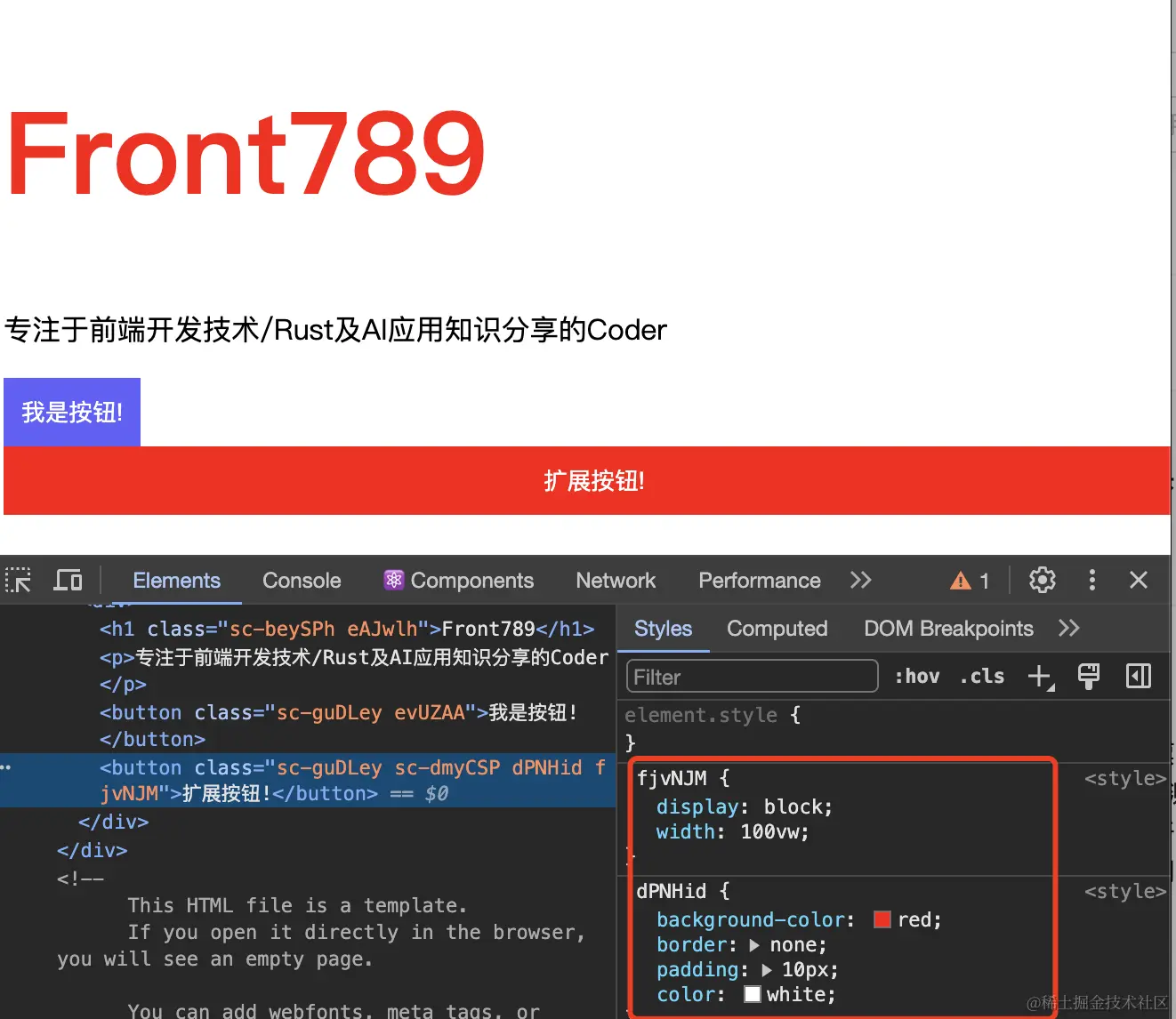Open the Performance tab
The image size is (1176, 1019).
pos(760,581)
